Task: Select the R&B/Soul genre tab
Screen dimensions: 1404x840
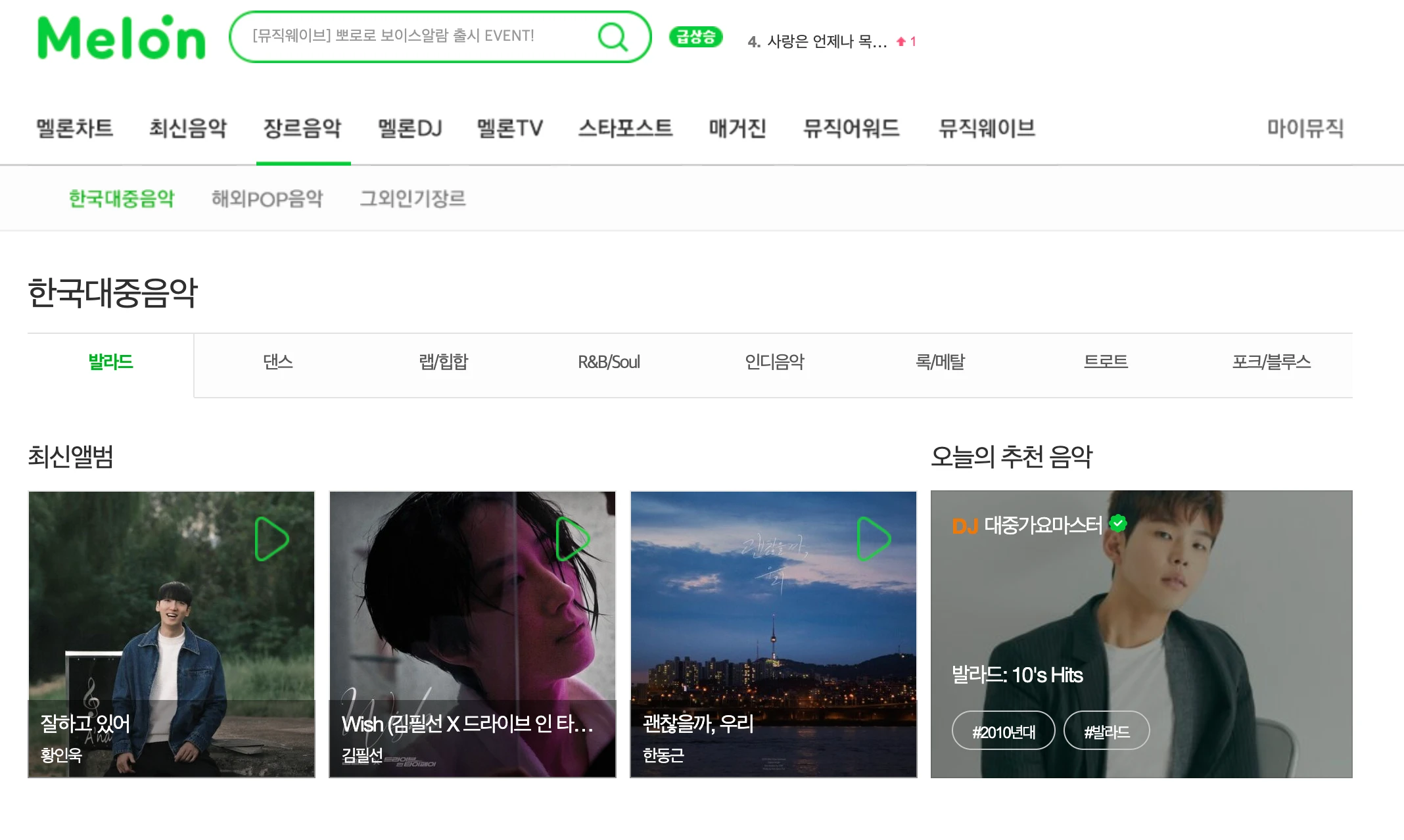Action: pyautogui.click(x=609, y=362)
